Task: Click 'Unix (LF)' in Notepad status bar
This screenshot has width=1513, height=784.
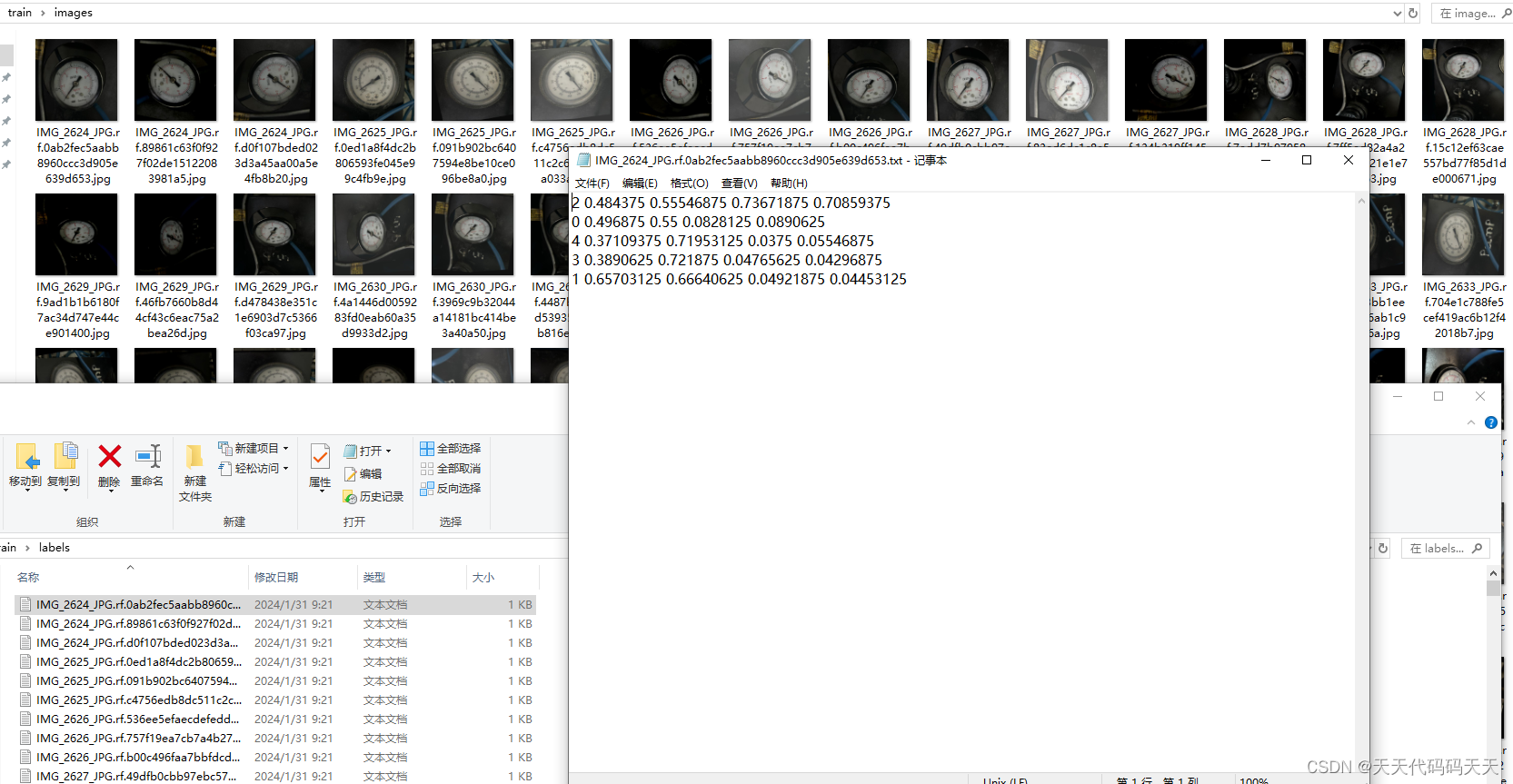Action: (x=1005, y=779)
